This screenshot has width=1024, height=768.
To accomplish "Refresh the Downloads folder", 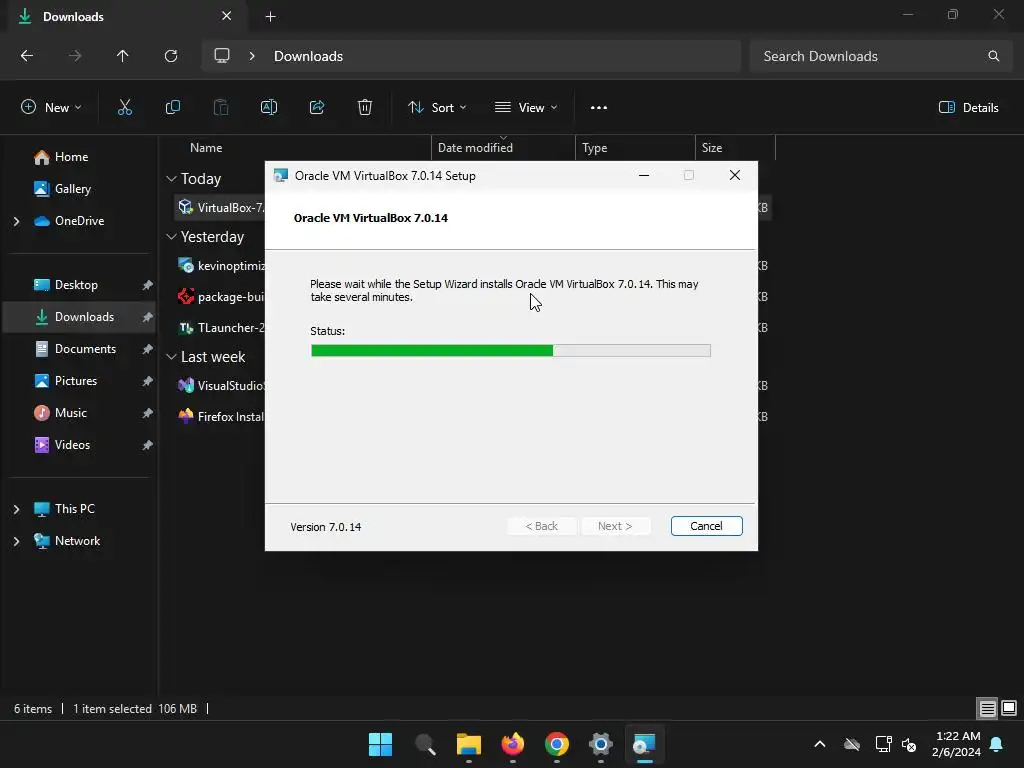I will [x=171, y=56].
